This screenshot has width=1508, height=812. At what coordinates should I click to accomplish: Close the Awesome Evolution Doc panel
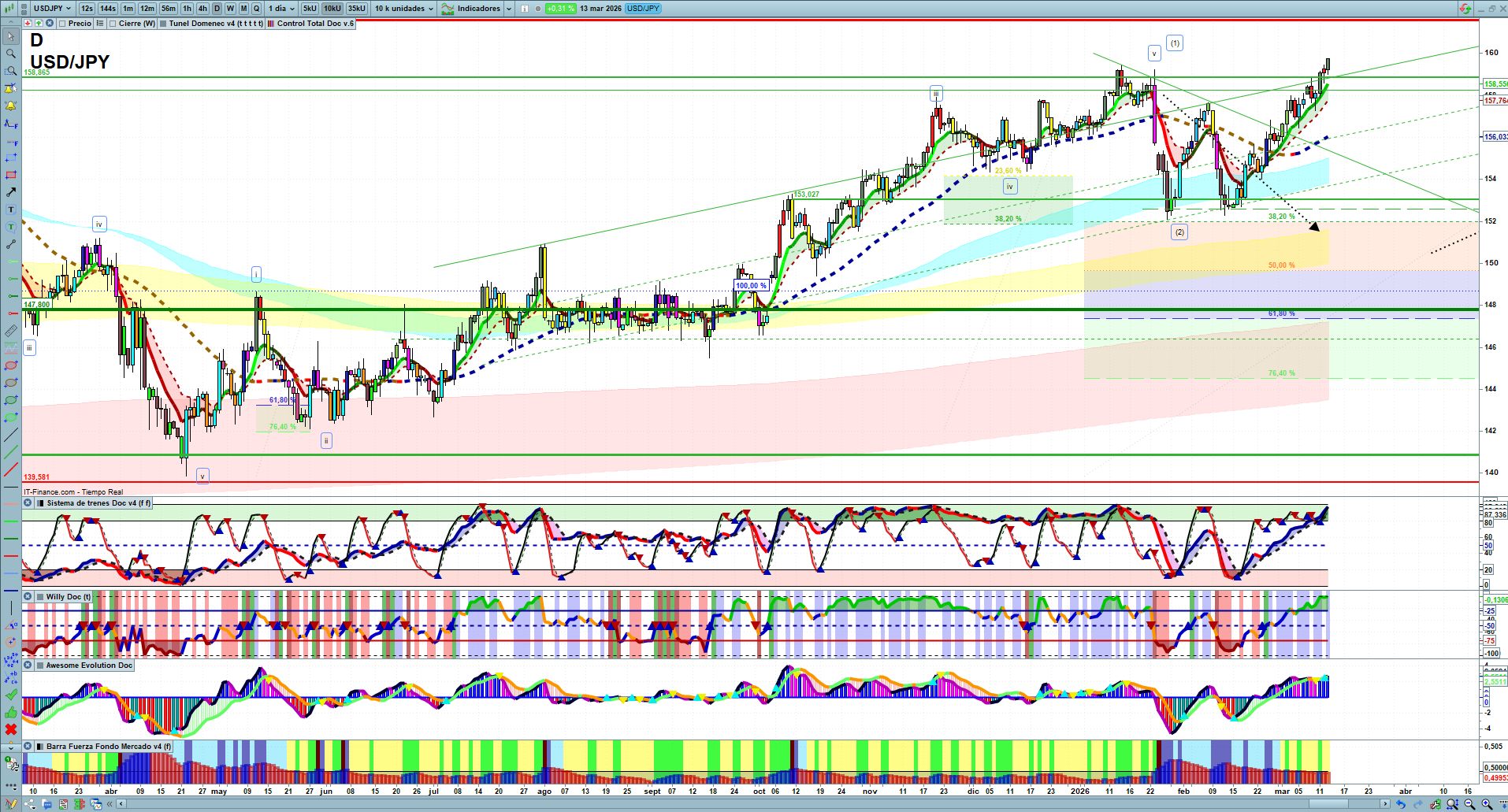(28, 666)
